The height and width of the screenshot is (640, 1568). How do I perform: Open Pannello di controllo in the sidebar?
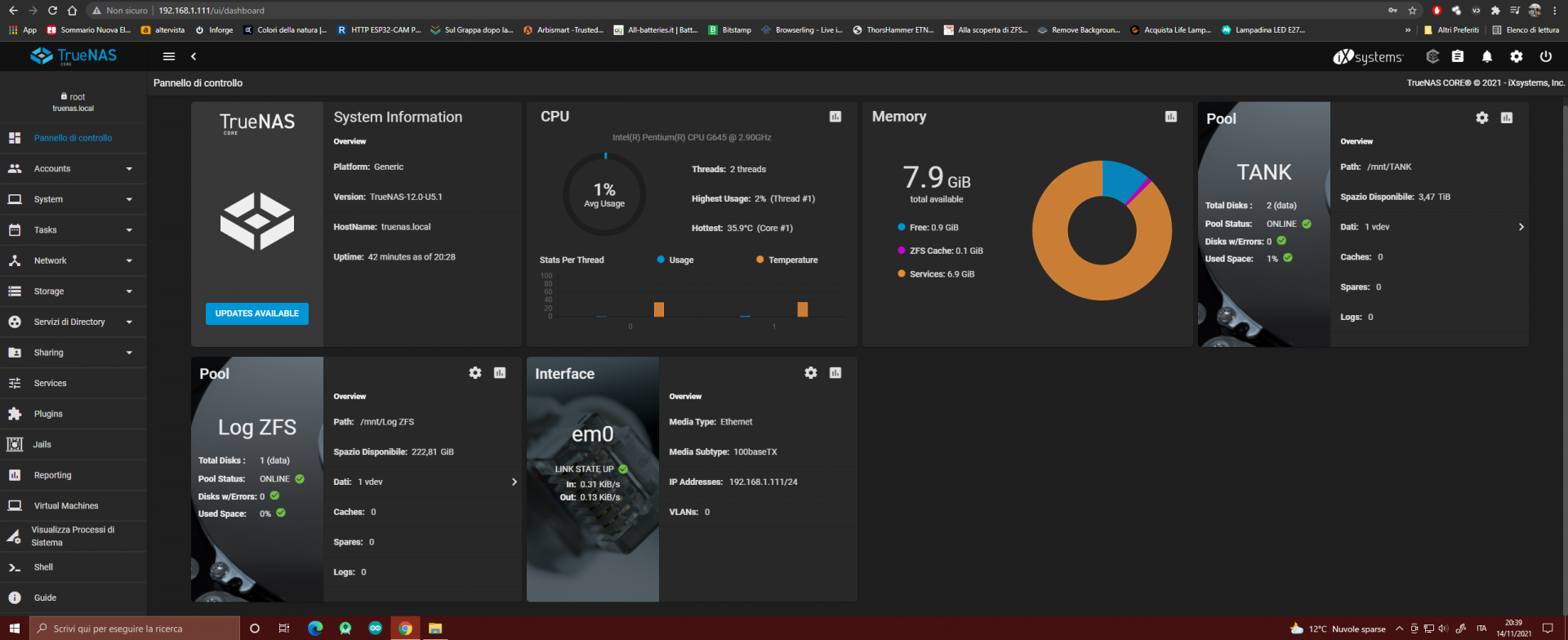(73, 138)
